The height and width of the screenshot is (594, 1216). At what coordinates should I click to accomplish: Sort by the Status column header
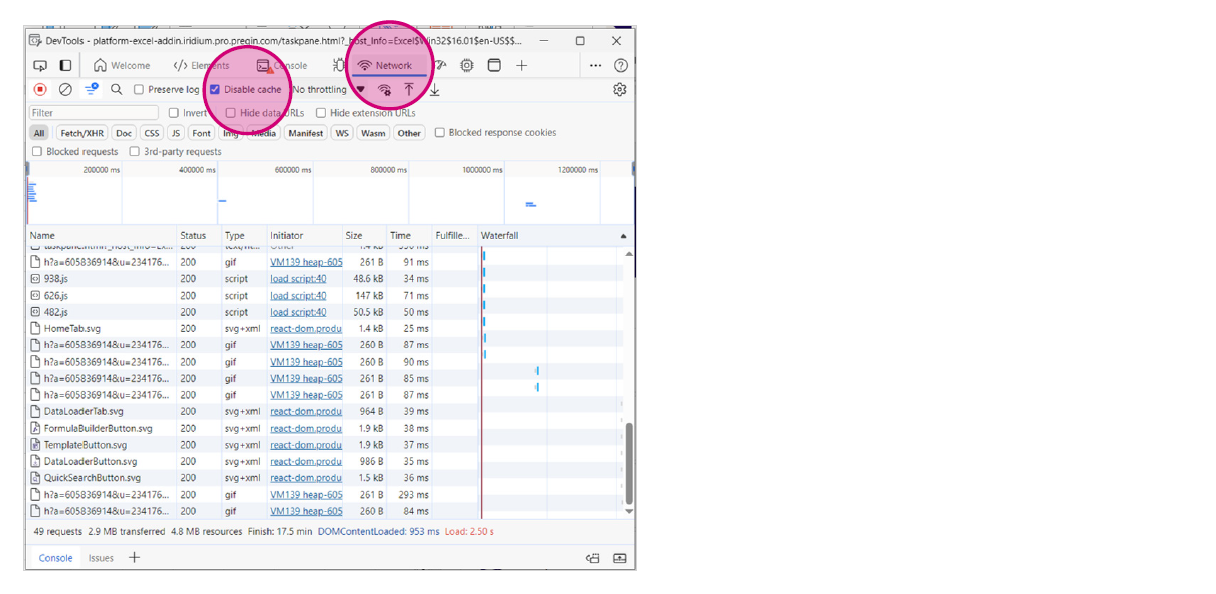(198, 236)
